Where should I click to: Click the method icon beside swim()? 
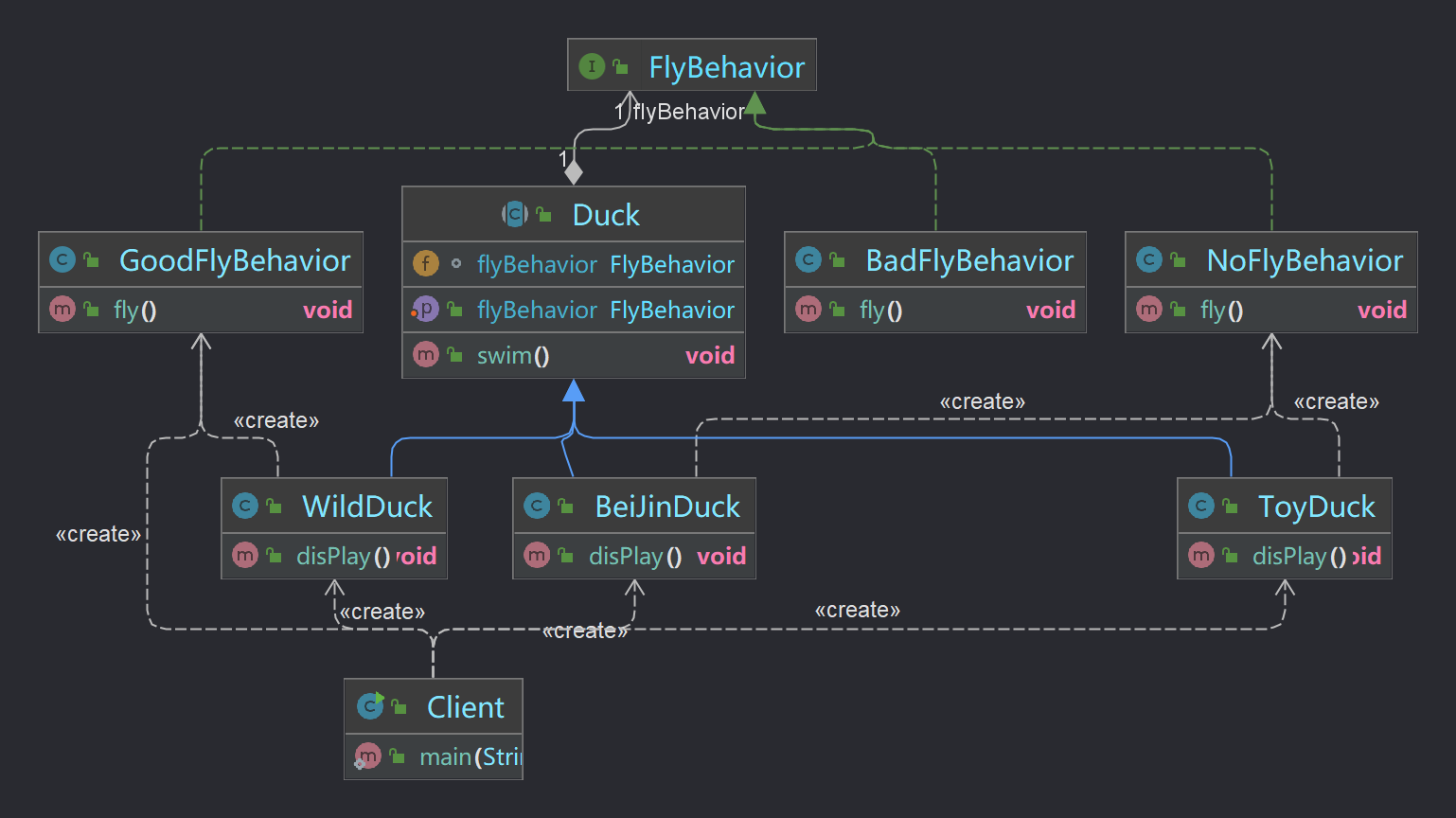click(x=426, y=355)
